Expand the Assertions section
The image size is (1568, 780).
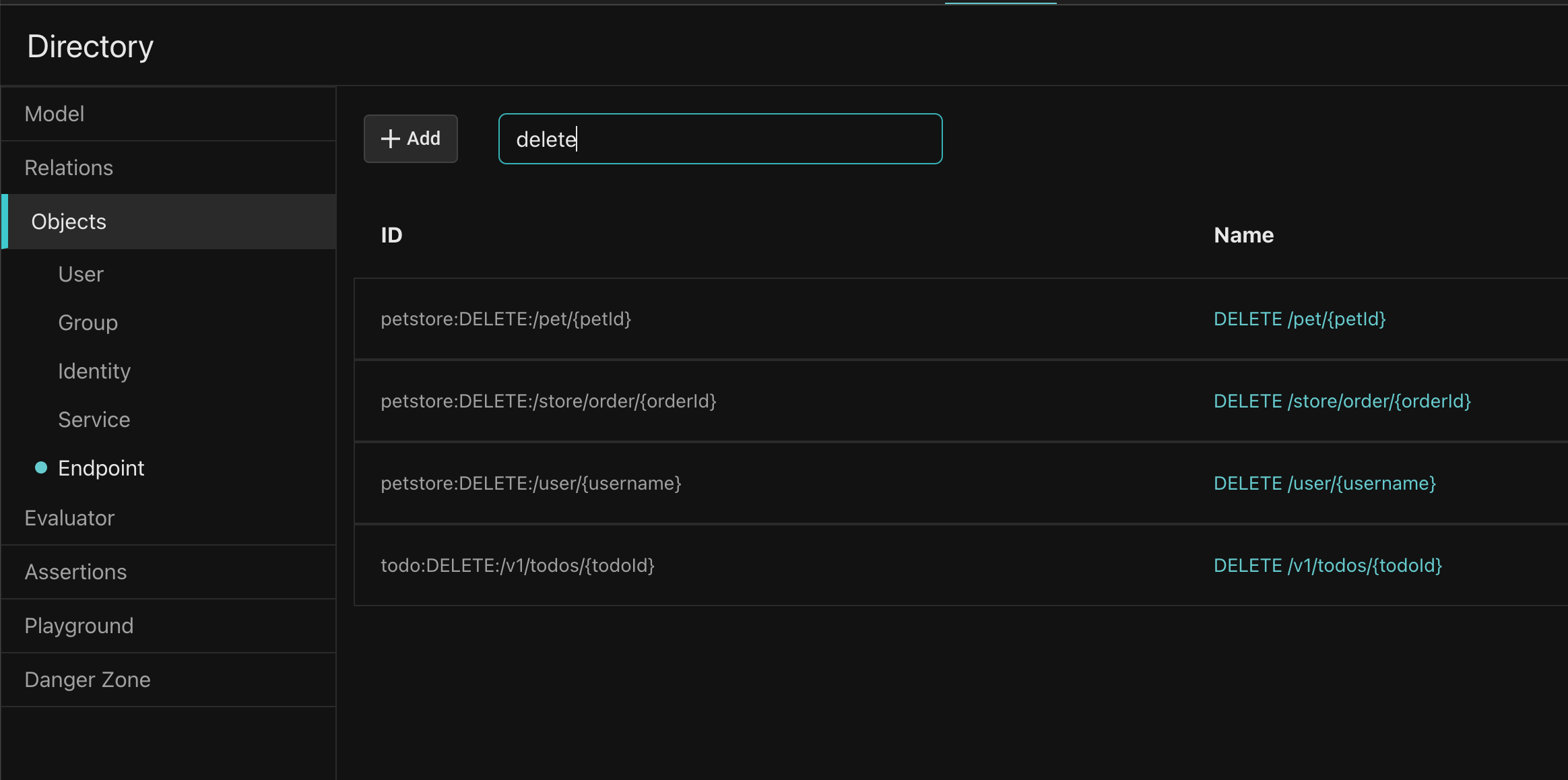tap(76, 571)
